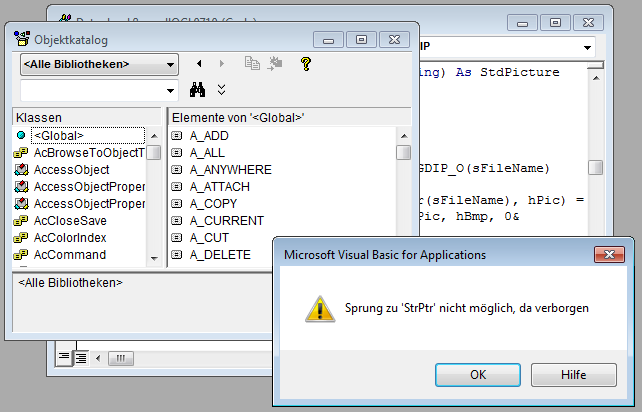Click the search text input field
Viewport: 642px width, 412px height.
92,91
